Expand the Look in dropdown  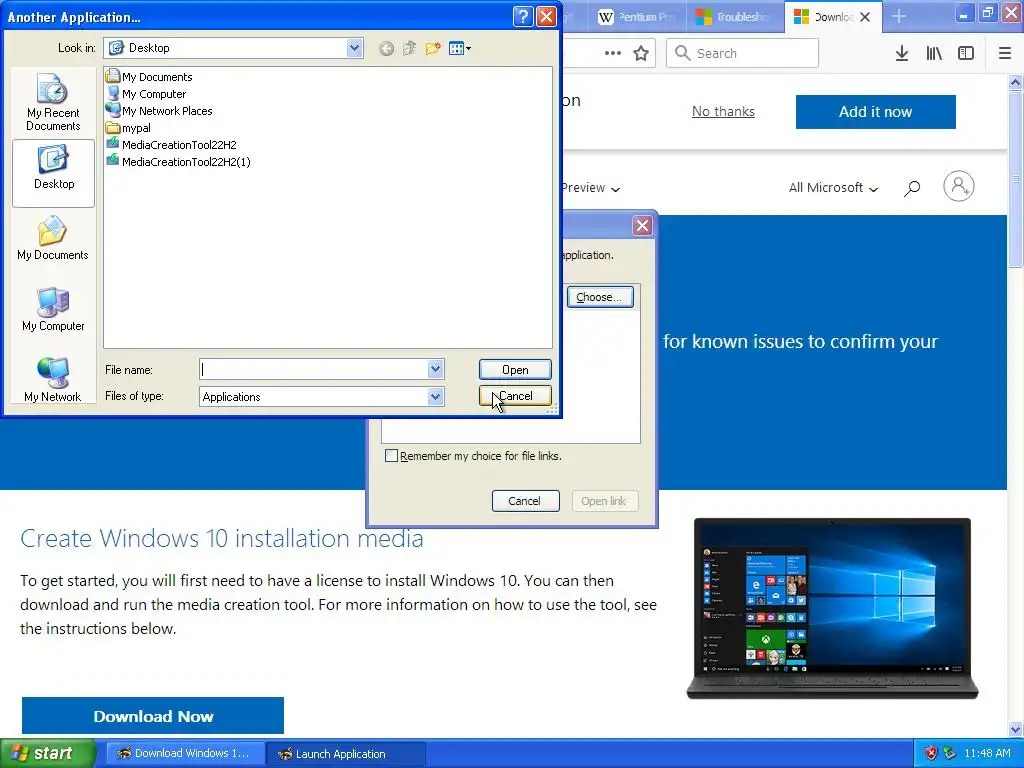[x=355, y=48]
